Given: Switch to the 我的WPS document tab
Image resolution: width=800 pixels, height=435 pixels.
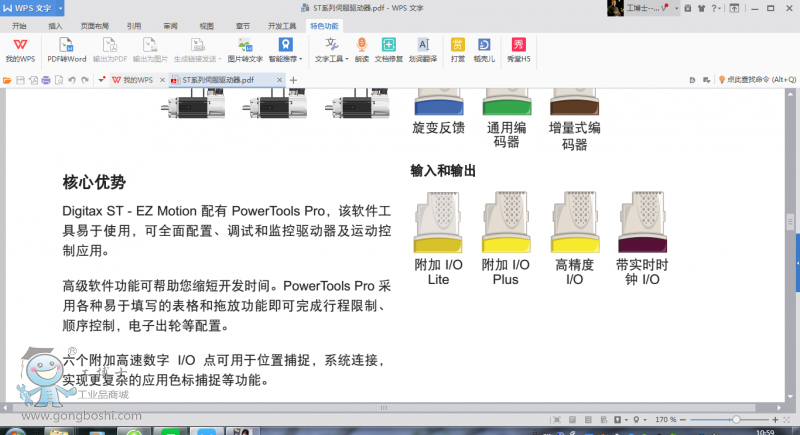Looking at the screenshot, I should pyautogui.click(x=133, y=79).
